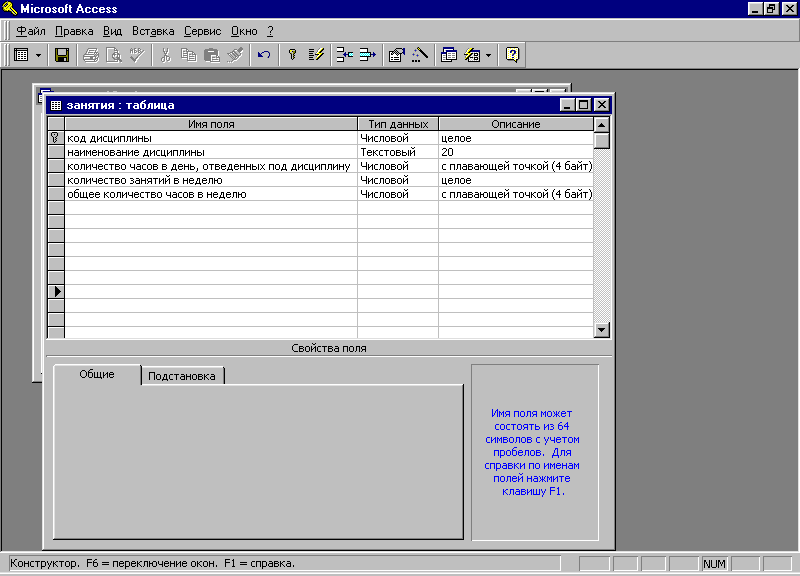Image resolution: width=800 pixels, height=576 pixels.
Task: Click the NUM indicator in the status bar
Action: coord(714,564)
